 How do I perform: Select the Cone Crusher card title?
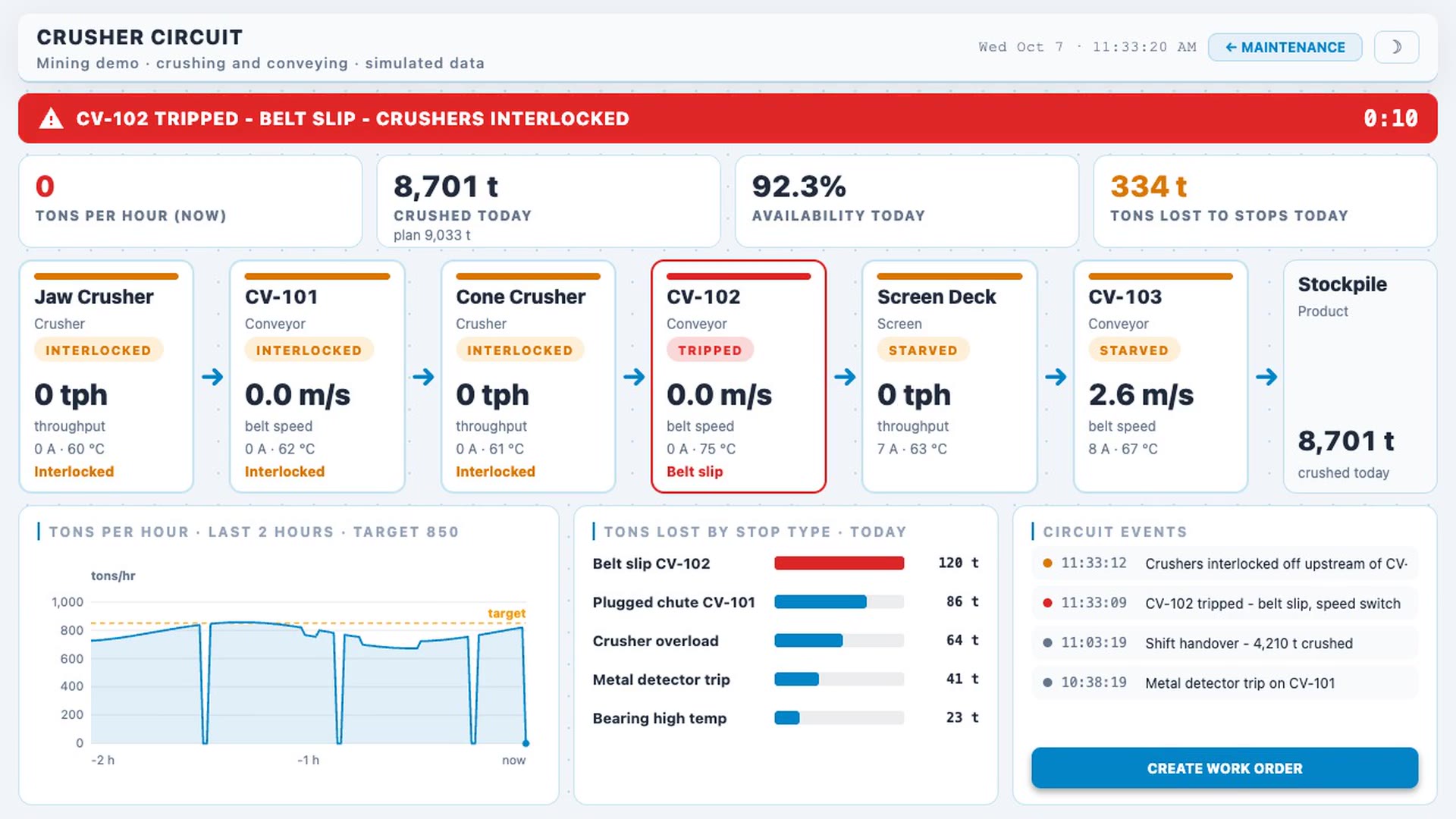(x=520, y=297)
